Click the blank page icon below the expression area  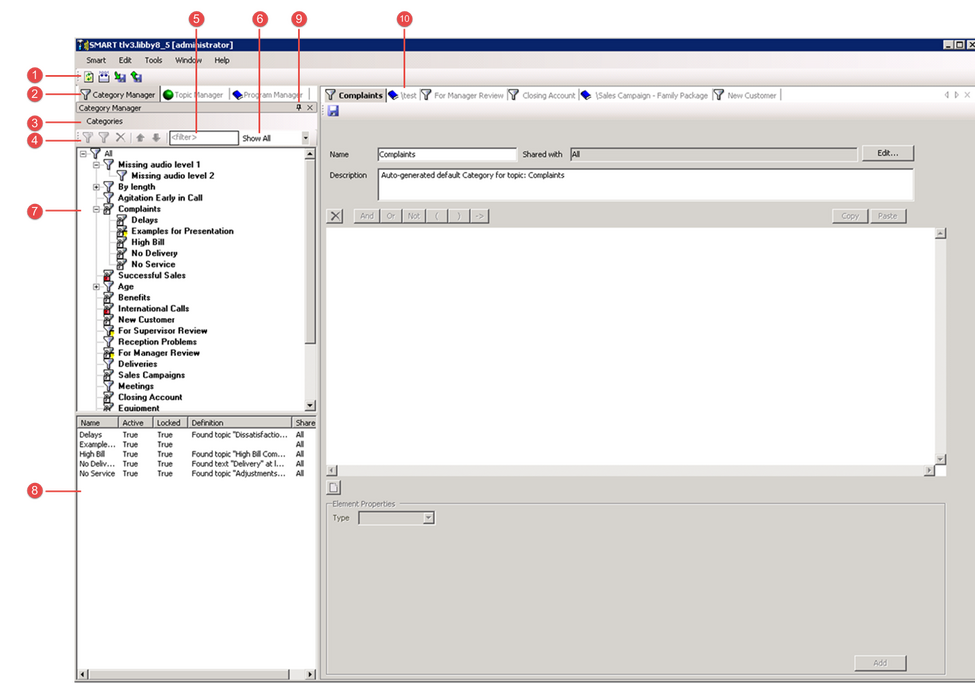pyautogui.click(x=334, y=488)
